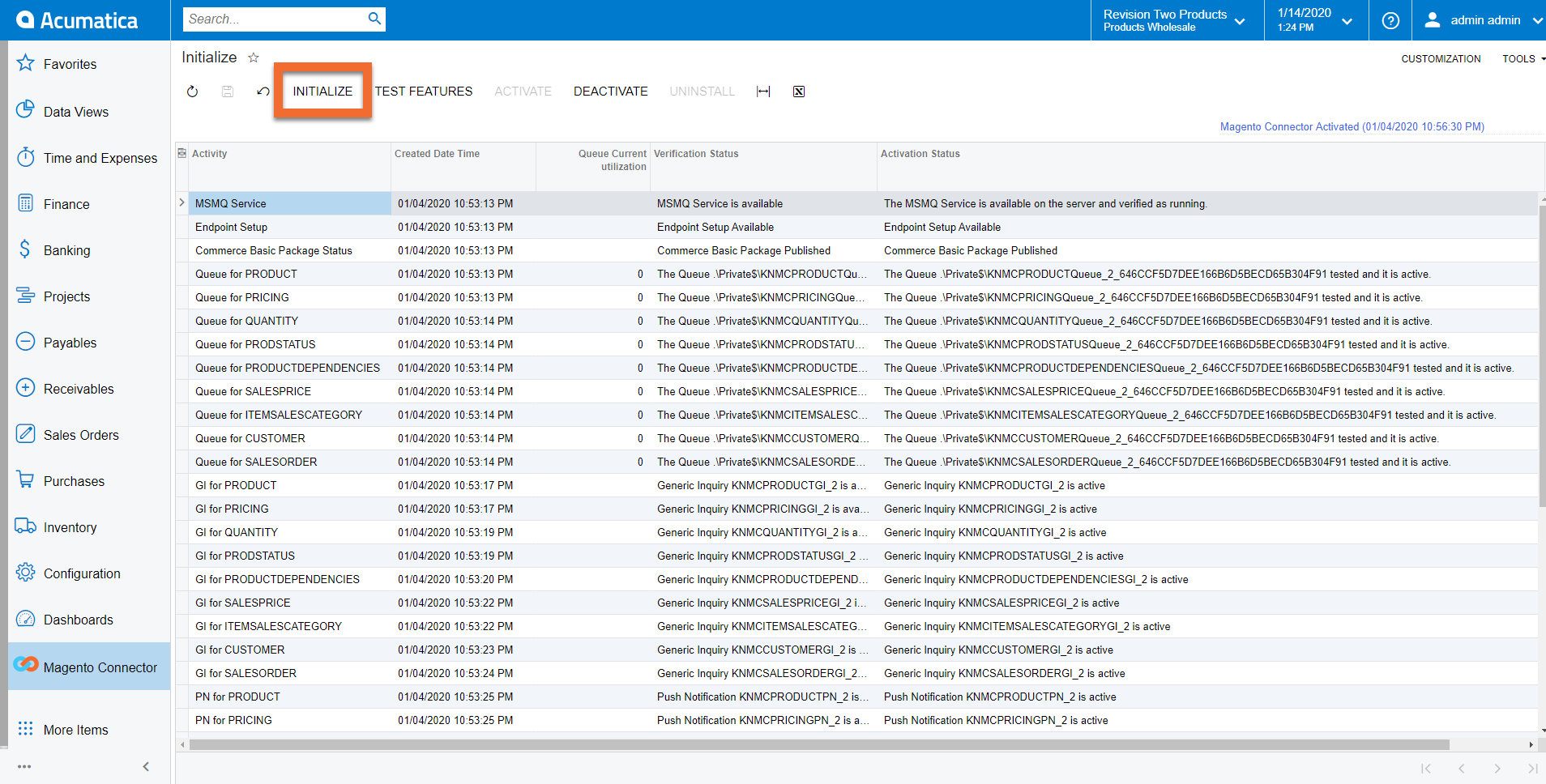Go to next page of grid
The image size is (1546, 784).
click(1497, 769)
